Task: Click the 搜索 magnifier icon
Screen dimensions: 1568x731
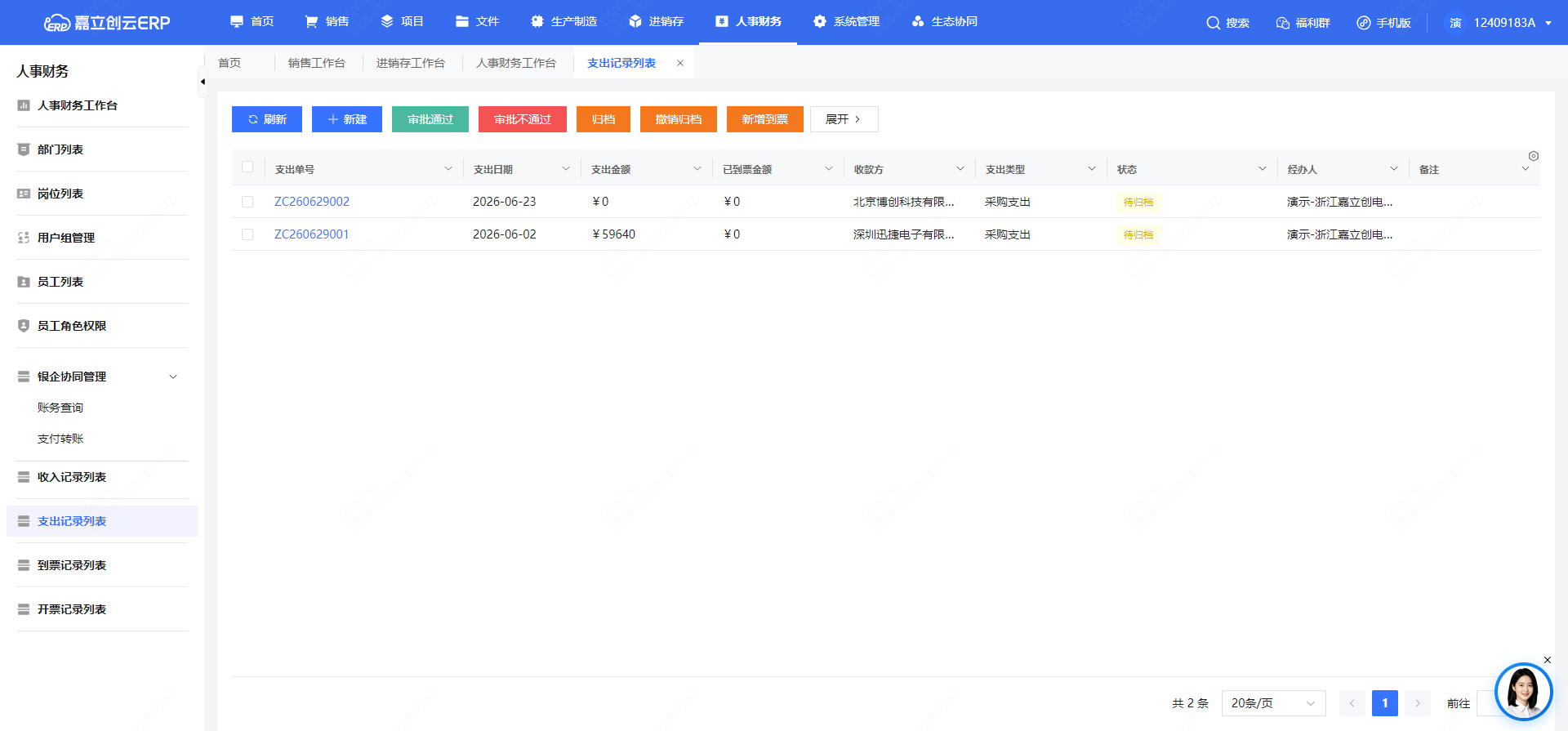Action: point(1214,23)
